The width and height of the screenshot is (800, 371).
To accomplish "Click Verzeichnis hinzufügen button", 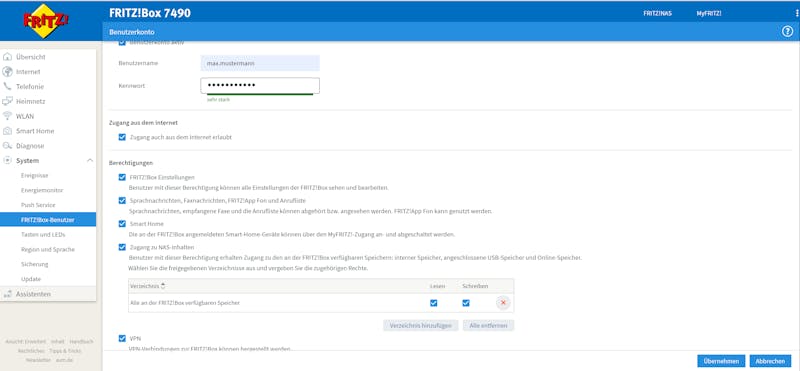I will coord(420,326).
